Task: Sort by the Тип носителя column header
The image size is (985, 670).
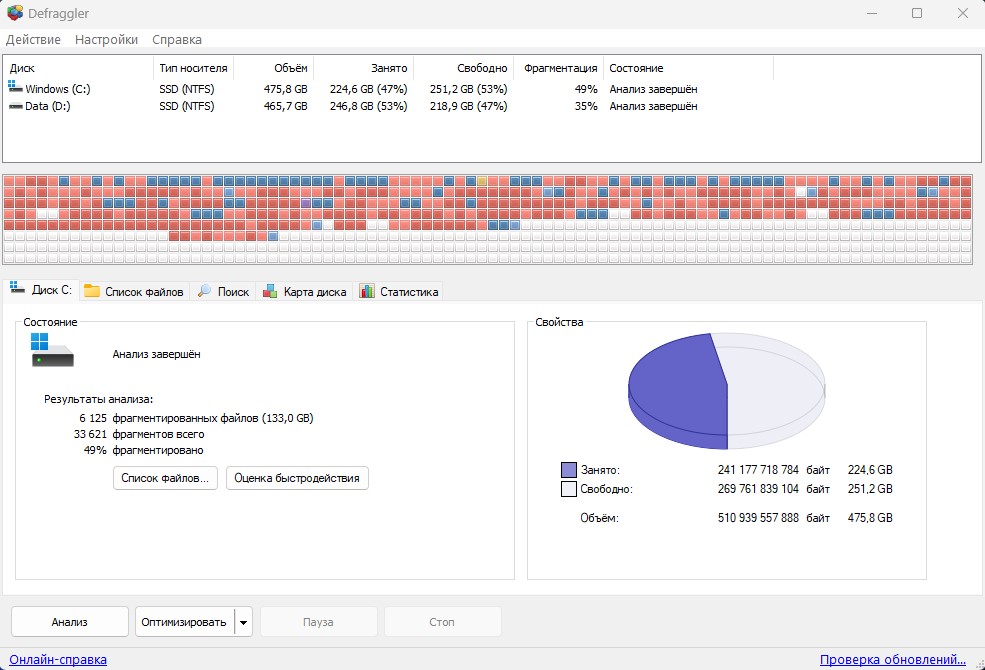Action: 193,68
